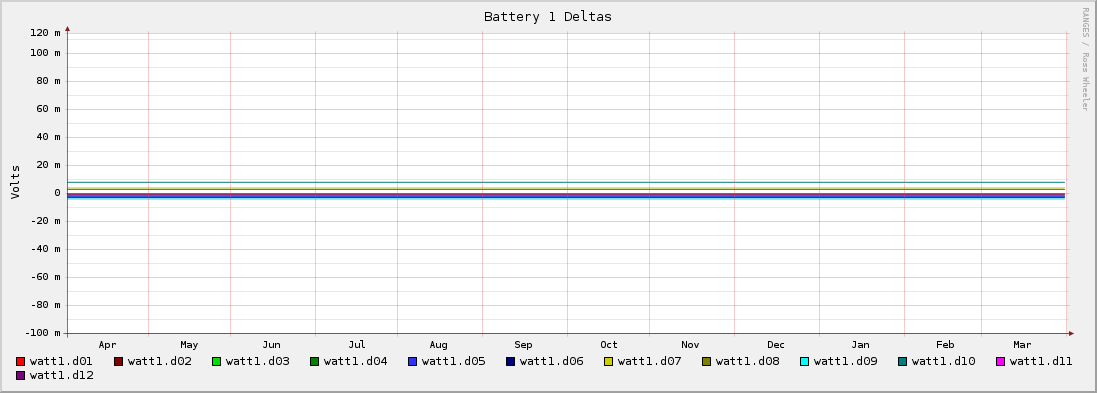This screenshot has width=1097, height=393.
Task: Click the 0 y-axis value
Action: [x=57, y=193]
